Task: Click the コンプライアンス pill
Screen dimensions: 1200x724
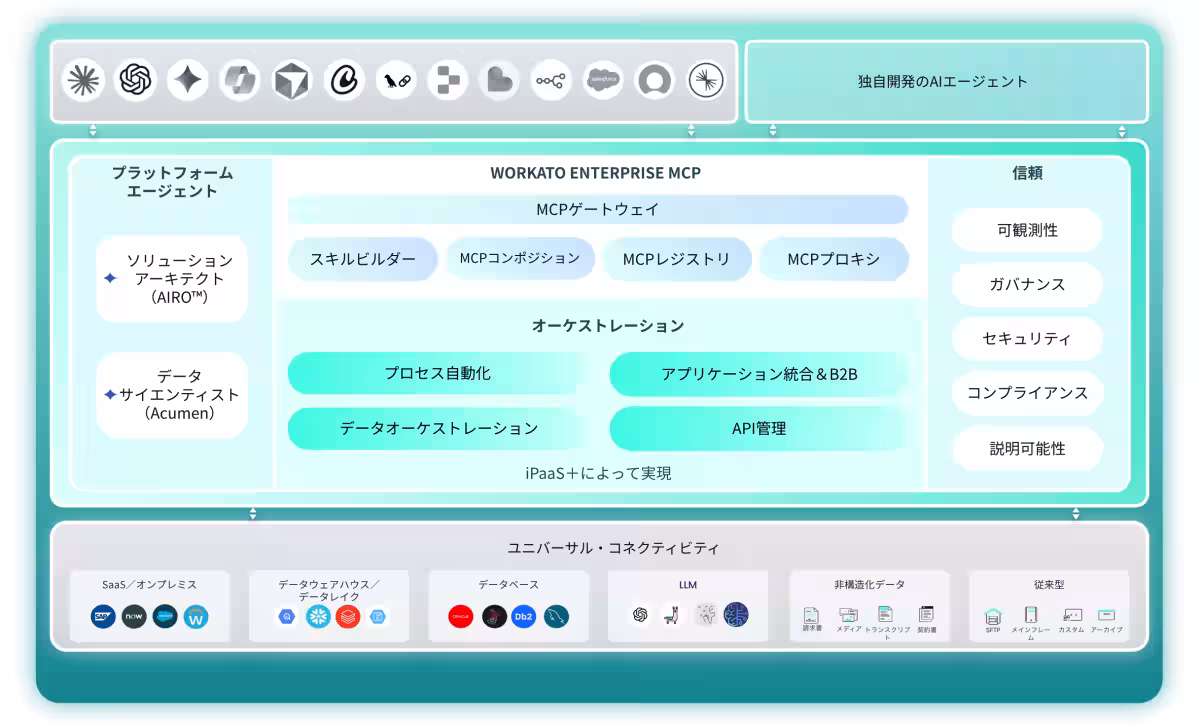Action: point(1027,393)
